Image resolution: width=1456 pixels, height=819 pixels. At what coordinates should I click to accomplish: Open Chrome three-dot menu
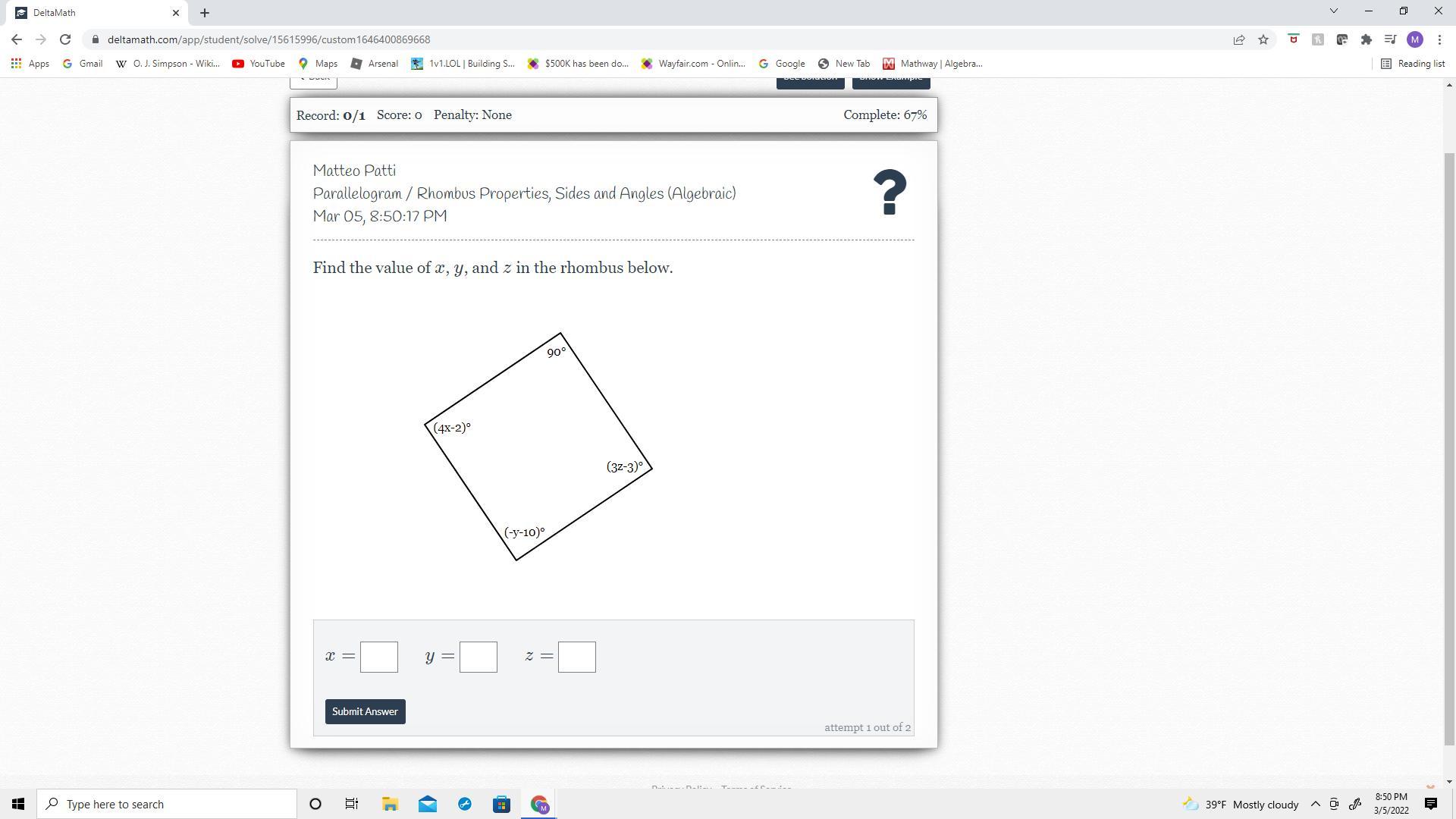[x=1439, y=39]
